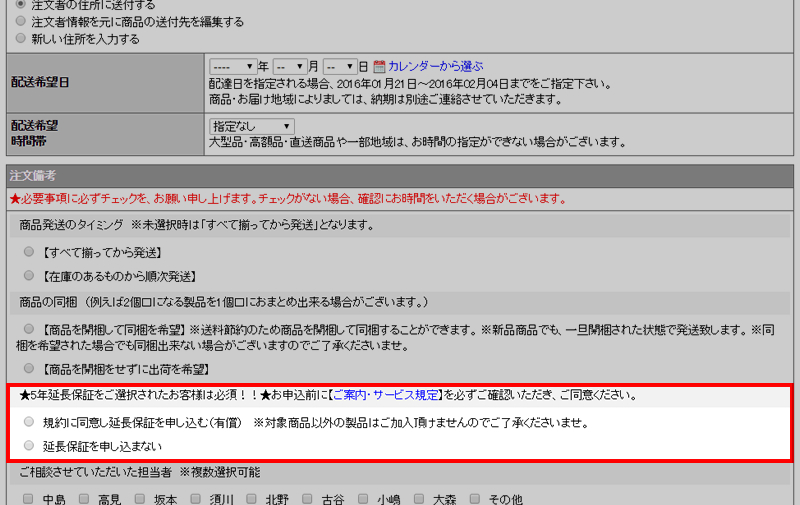Open the 配送希望時間帯 dropdown showing 指定なし
The width and height of the screenshot is (800, 505).
pyautogui.click(x=251, y=126)
